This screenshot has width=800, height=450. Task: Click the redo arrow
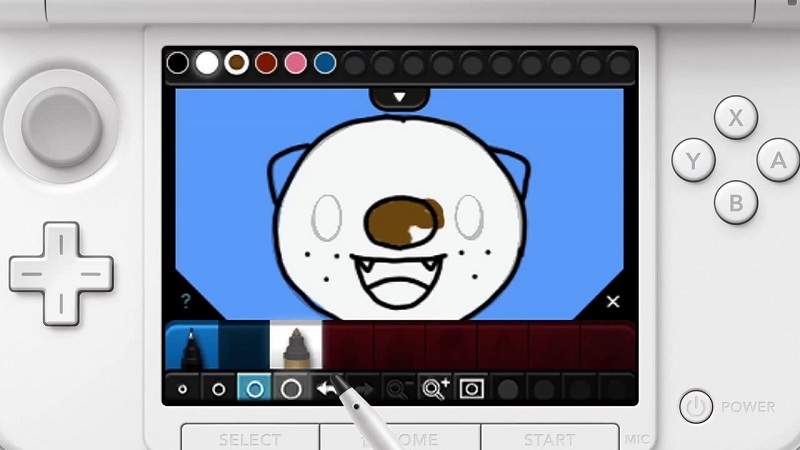pos(363,389)
